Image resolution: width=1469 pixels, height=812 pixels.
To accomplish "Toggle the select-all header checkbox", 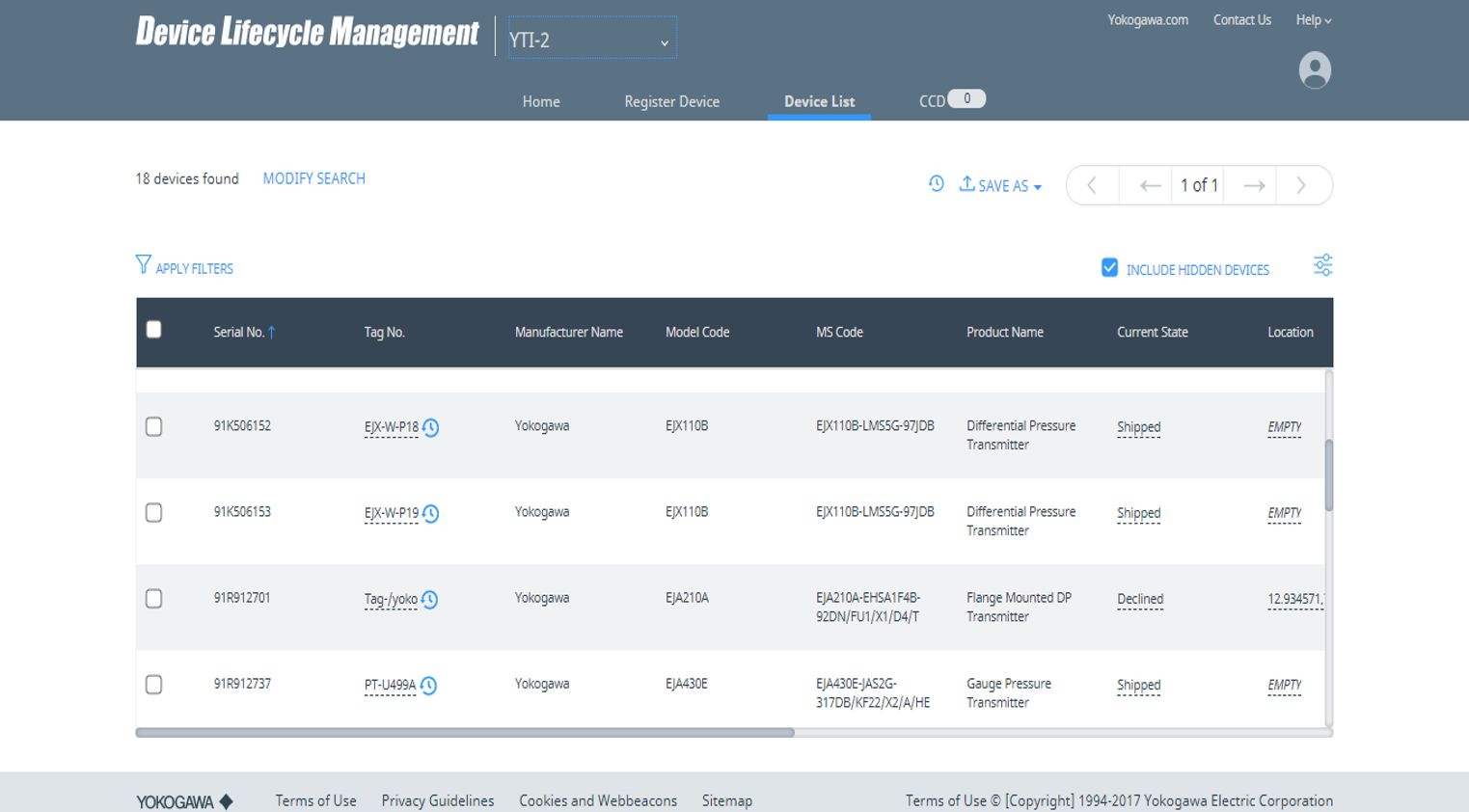I will [x=153, y=330].
